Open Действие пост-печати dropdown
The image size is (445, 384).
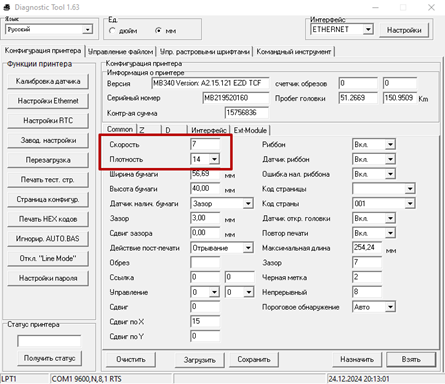point(248,248)
